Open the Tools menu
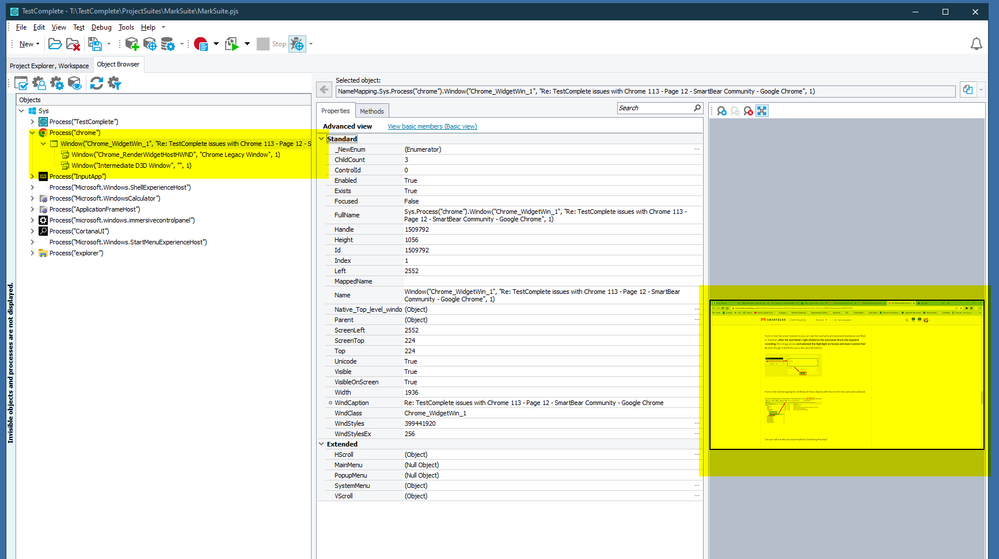The image size is (999, 559). (126, 27)
